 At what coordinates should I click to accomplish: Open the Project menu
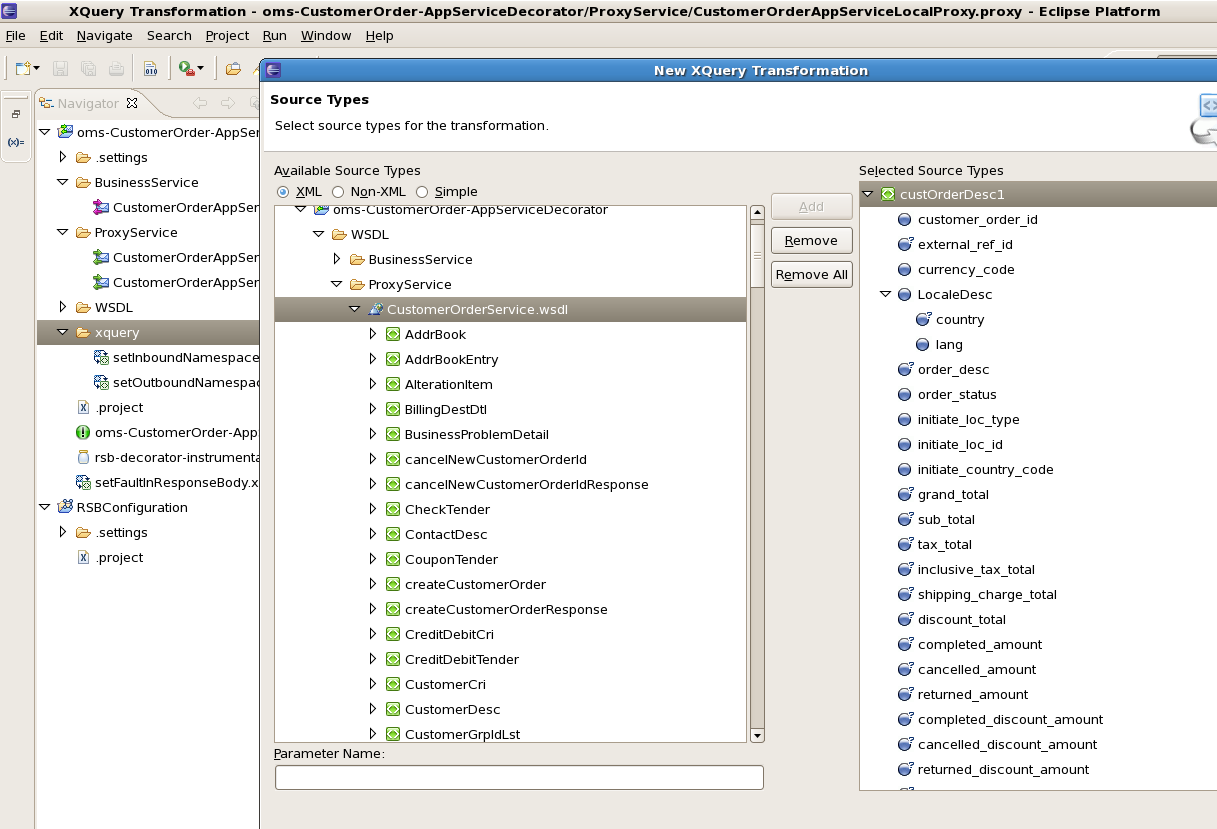point(227,35)
